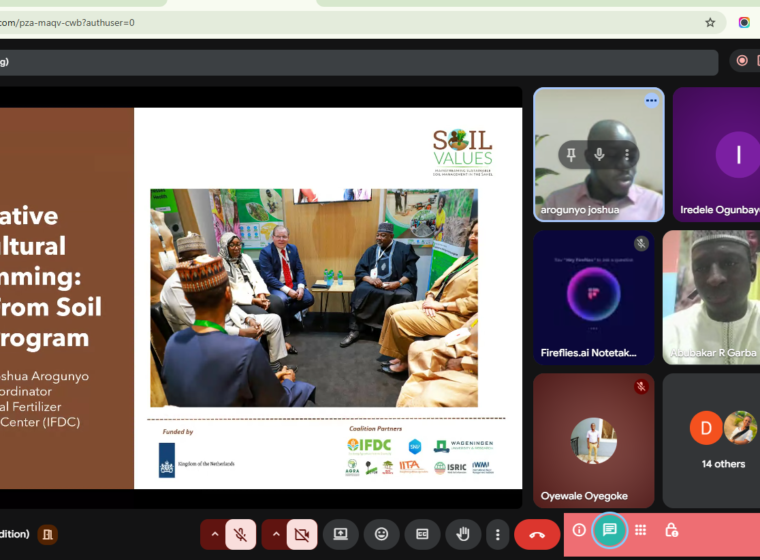Expand audio settings arrow beside microphone

point(213,535)
